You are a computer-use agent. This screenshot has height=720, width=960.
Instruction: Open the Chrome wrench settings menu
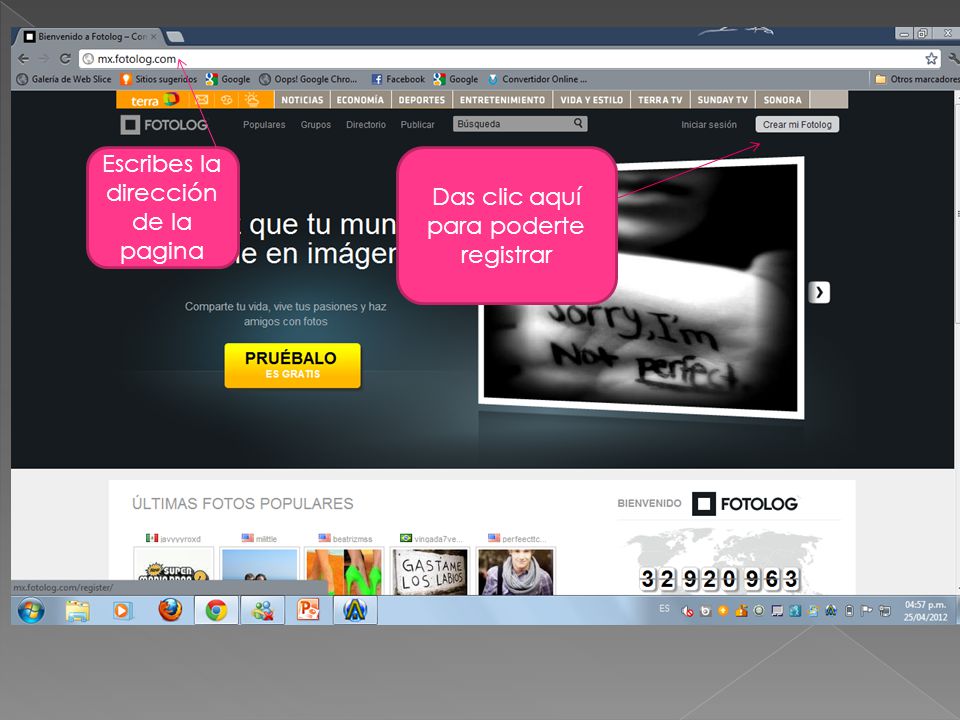tap(953, 59)
